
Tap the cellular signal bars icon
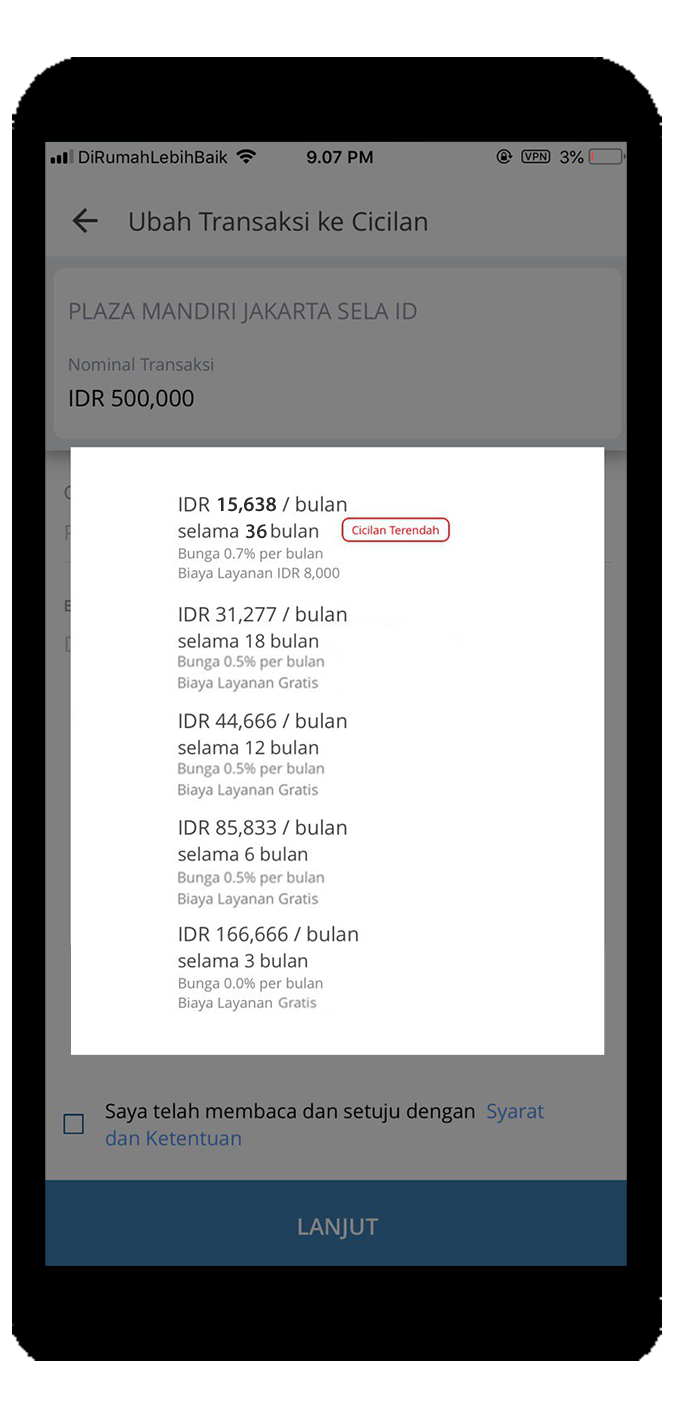61,157
